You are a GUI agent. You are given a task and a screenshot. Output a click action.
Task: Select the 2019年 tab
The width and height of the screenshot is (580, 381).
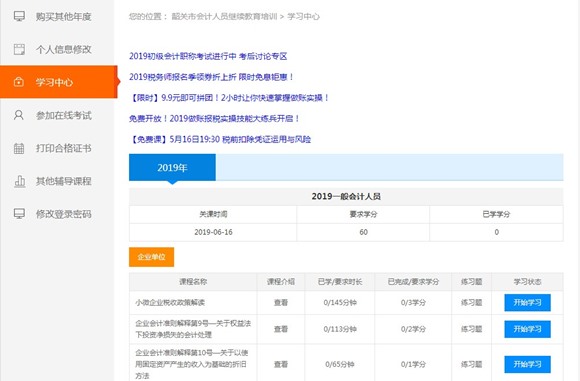(172, 168)
